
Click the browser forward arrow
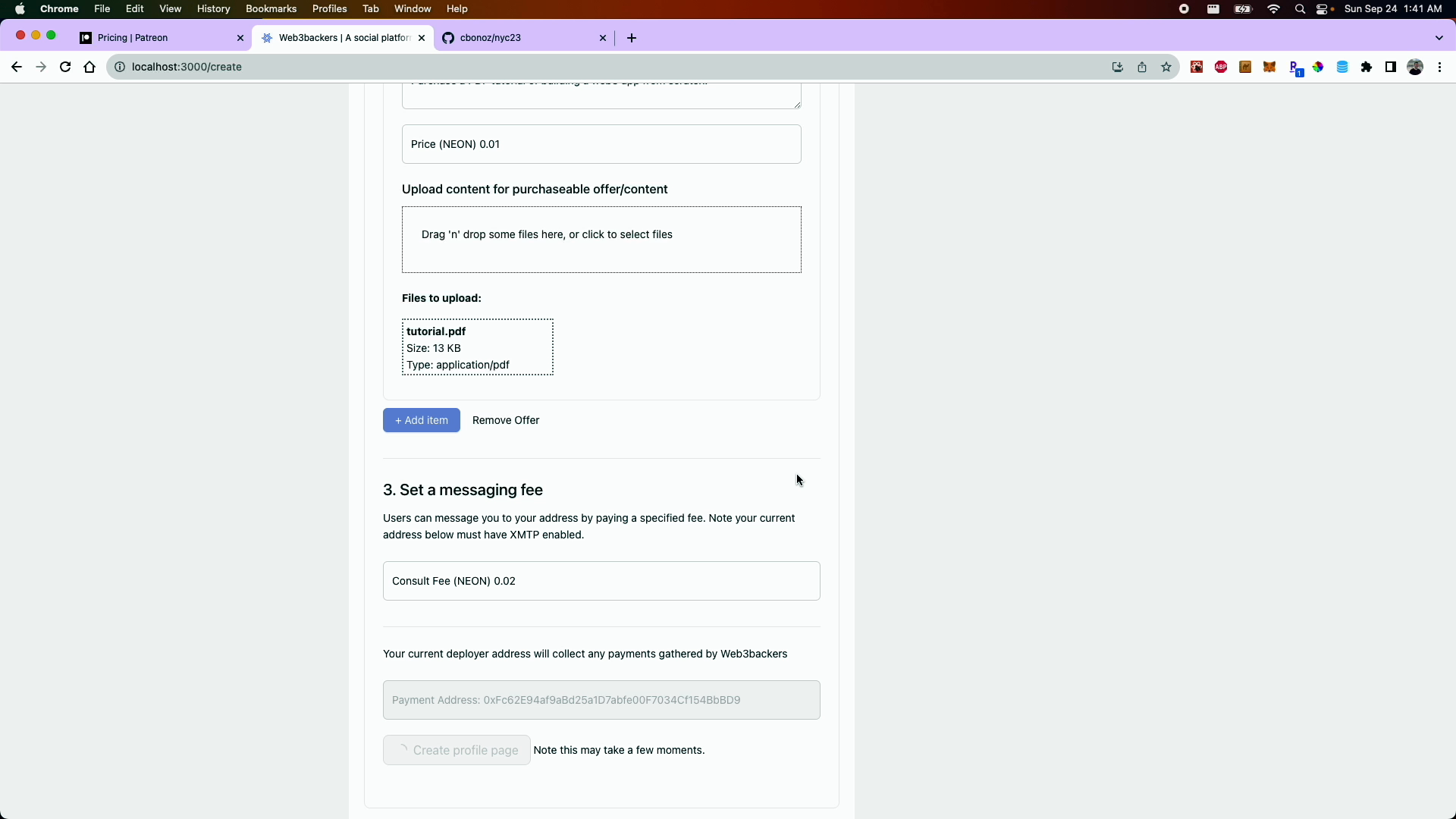tap(41, 67)
